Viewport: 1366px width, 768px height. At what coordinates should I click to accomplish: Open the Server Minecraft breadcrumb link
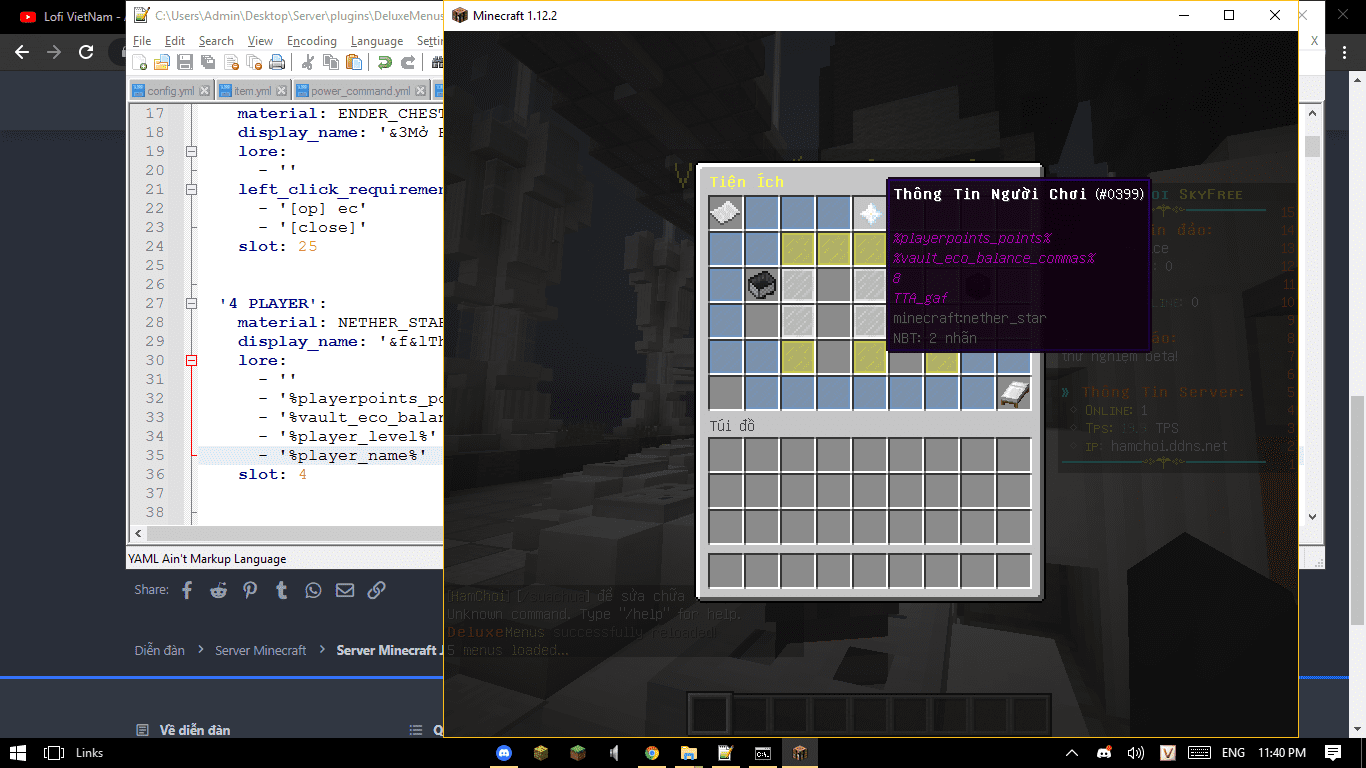[261, 650]
